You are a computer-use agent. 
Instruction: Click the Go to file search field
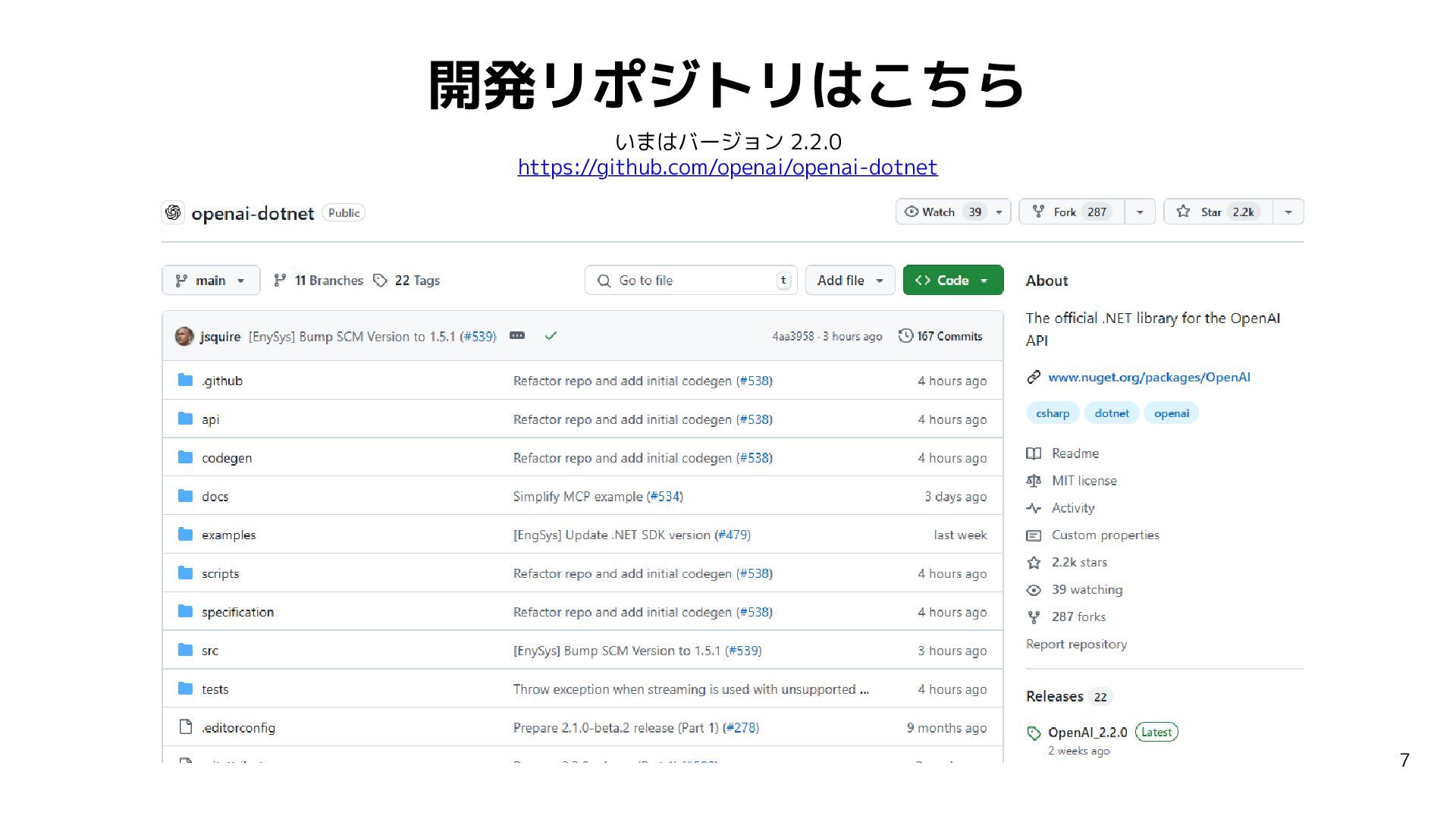(691, 281)
